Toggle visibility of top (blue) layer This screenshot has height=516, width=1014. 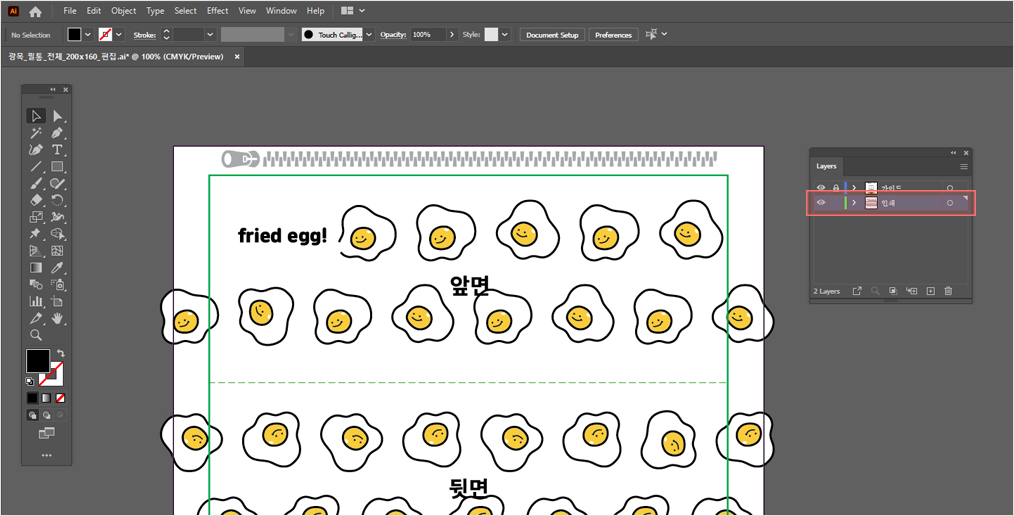coord(821,188)
